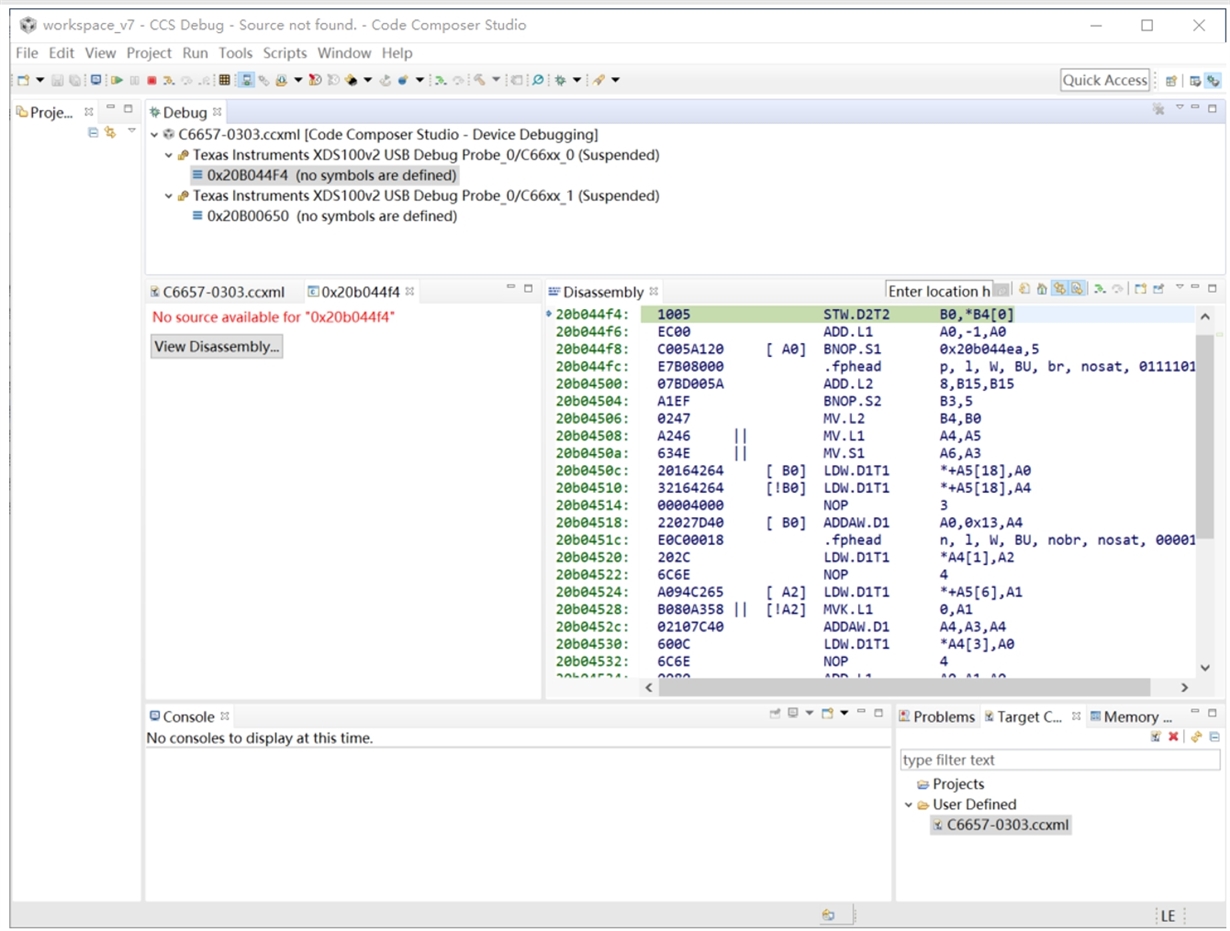Screen dimensions: 1230x931
Task: Collapse the User Defined folder in Target Configurations
Action: [x=908, y=805]
